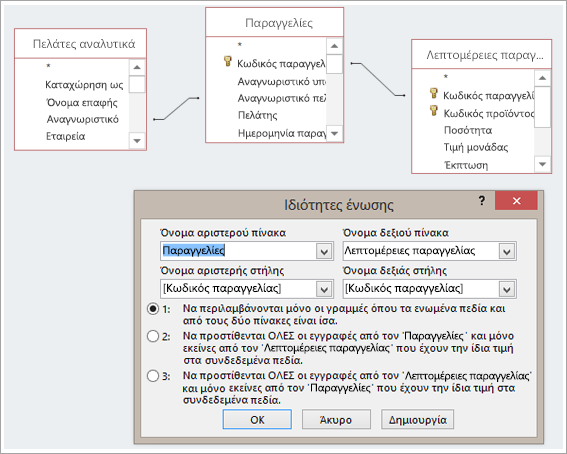Click the OK button
Screen dimensions: 567x454
click(x=257, y=420)
